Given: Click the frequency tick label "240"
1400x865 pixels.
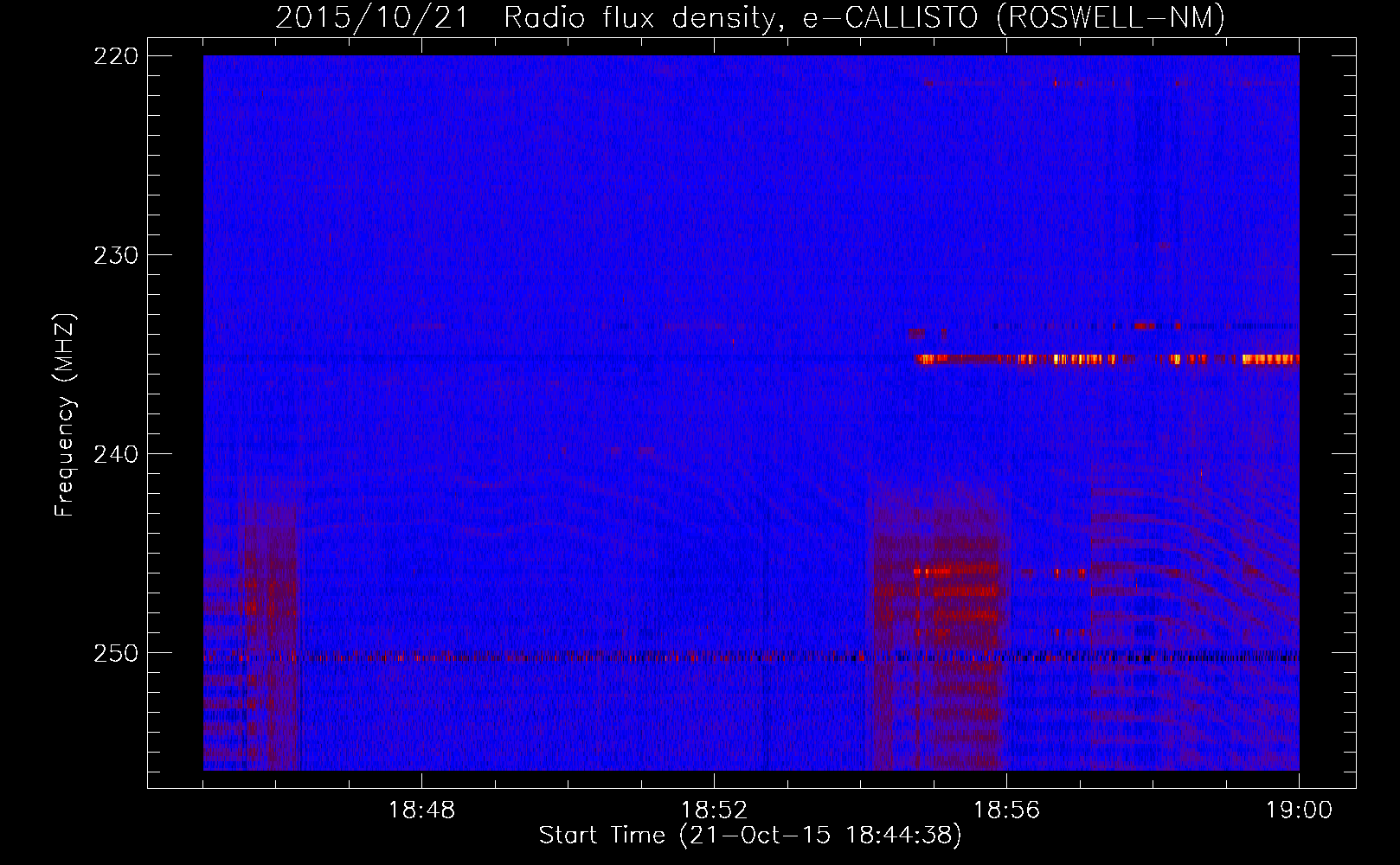Looking at the screenshot, I should tap(115, 454).
